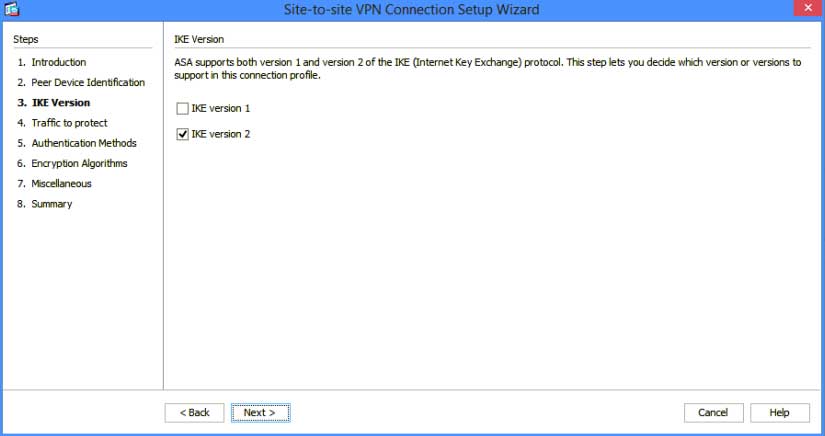Go to the Next wizard step
Viewport: 825px width, 436px height.
[x=260, y=413]
